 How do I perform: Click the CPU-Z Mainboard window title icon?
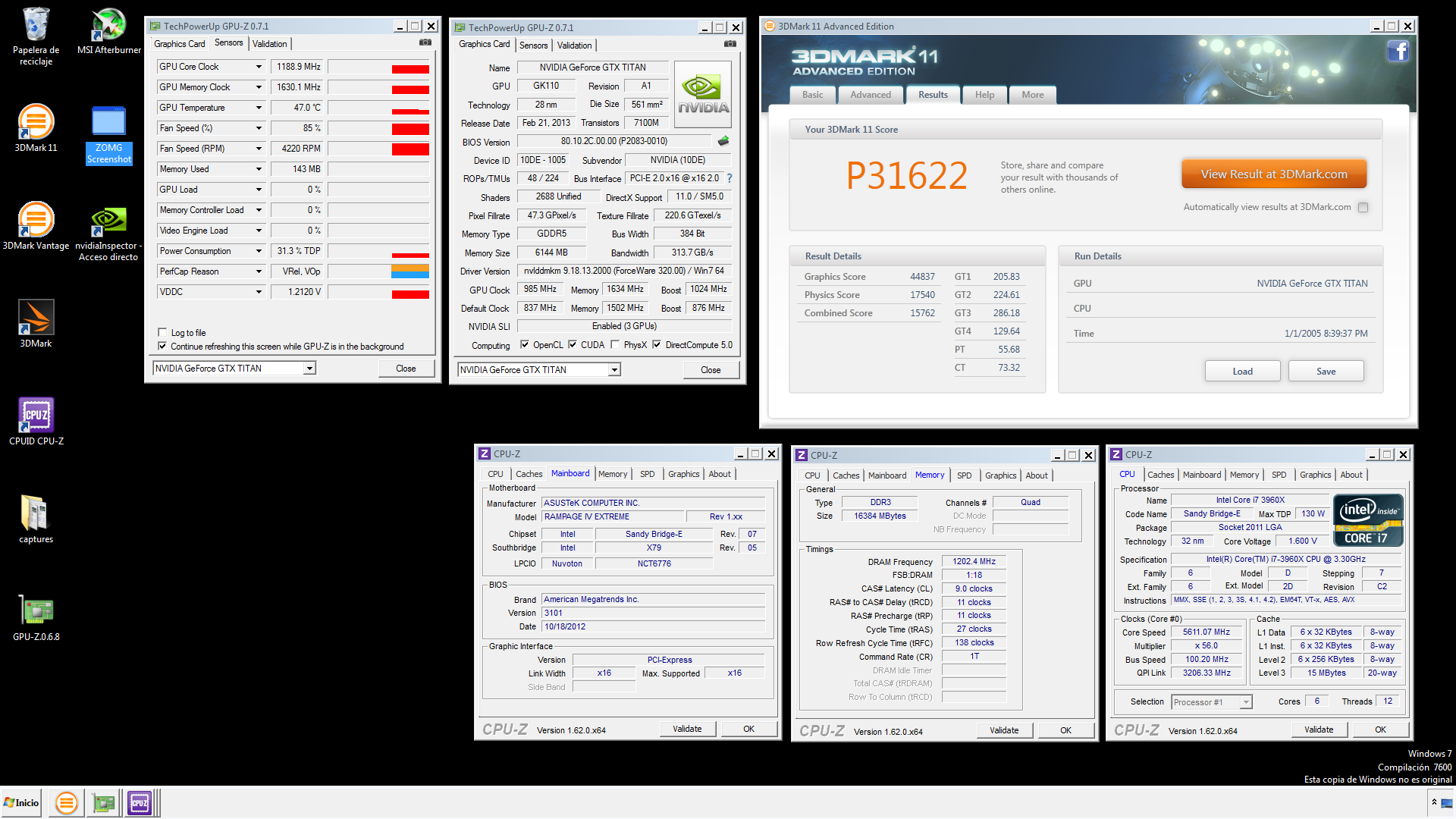pyautogui.click(x=485, y=453)
